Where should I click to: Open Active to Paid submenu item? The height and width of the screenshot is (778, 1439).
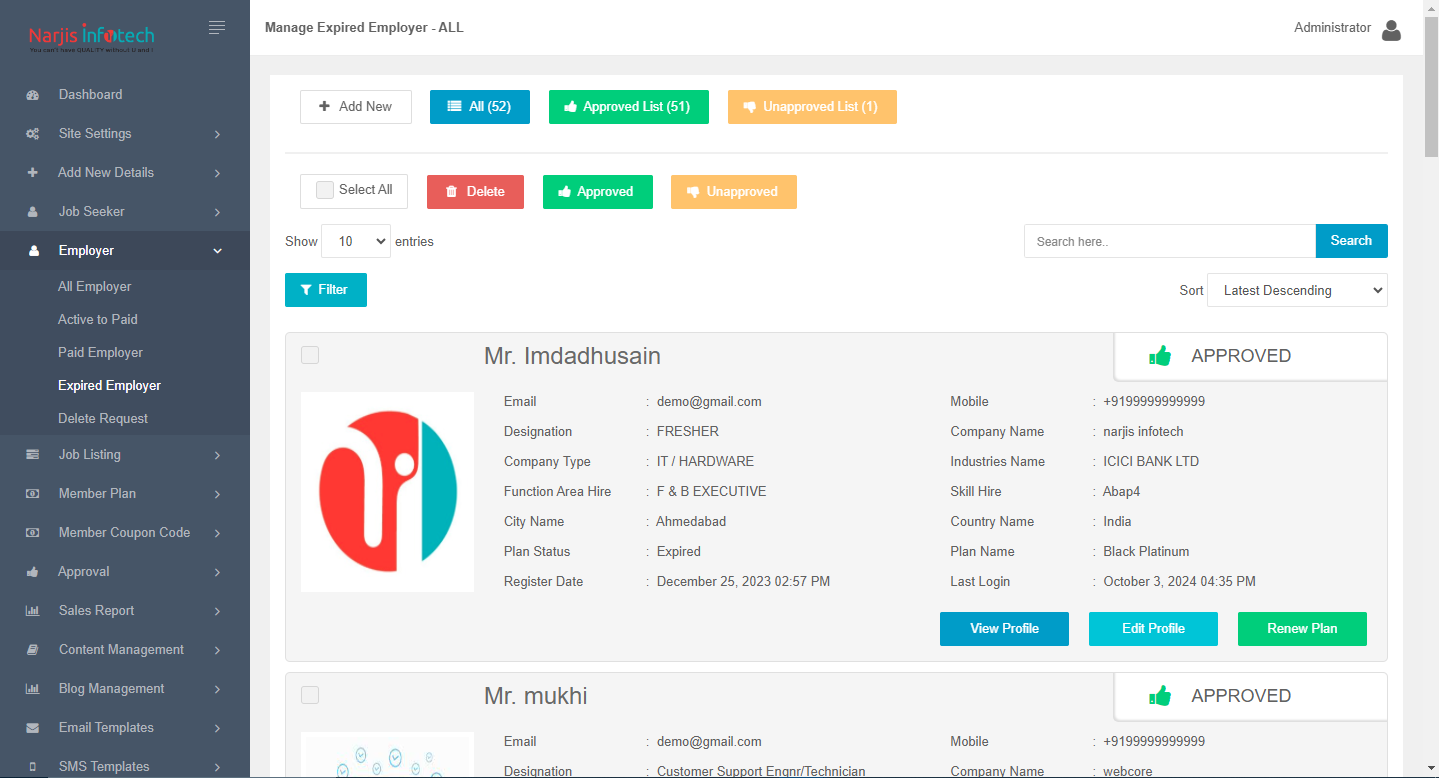[x=98, y=320]
